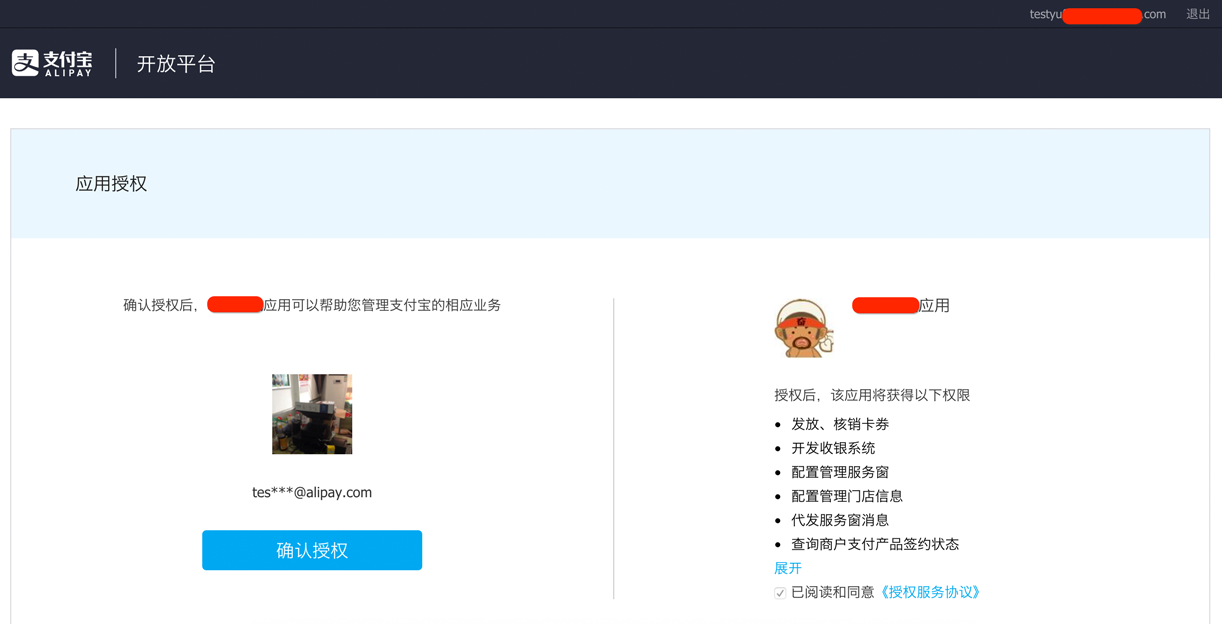Click the 开发收银系统 permission item
The height and width of the screenshot is (624, 1222).
(x=833, y=448)
